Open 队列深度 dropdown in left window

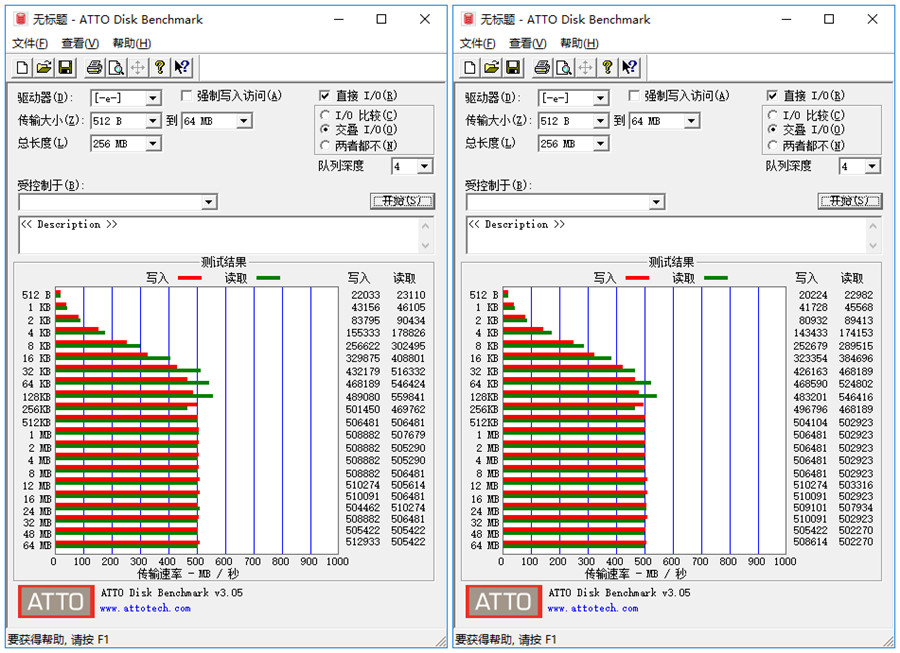425,167
